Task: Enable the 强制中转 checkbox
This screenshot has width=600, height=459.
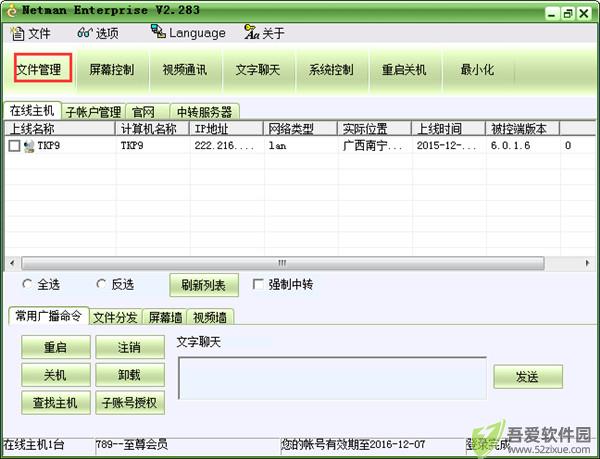Action: point(258,284)
